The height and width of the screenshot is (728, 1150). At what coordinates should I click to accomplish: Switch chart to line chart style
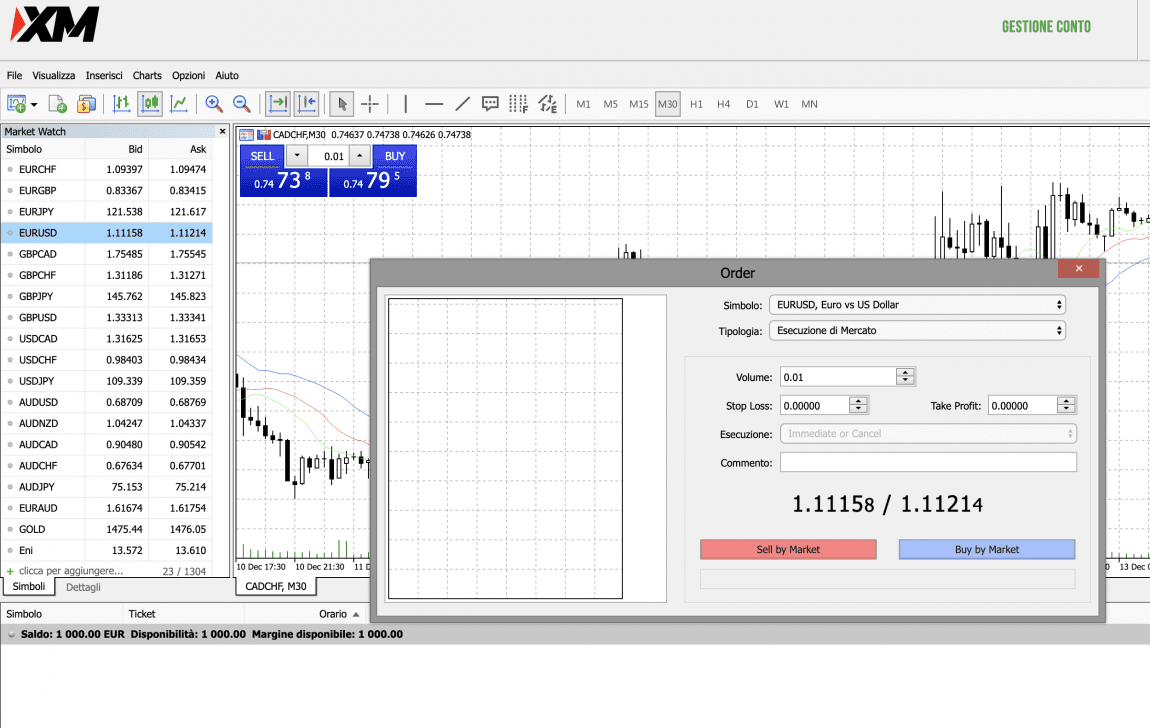179,103
